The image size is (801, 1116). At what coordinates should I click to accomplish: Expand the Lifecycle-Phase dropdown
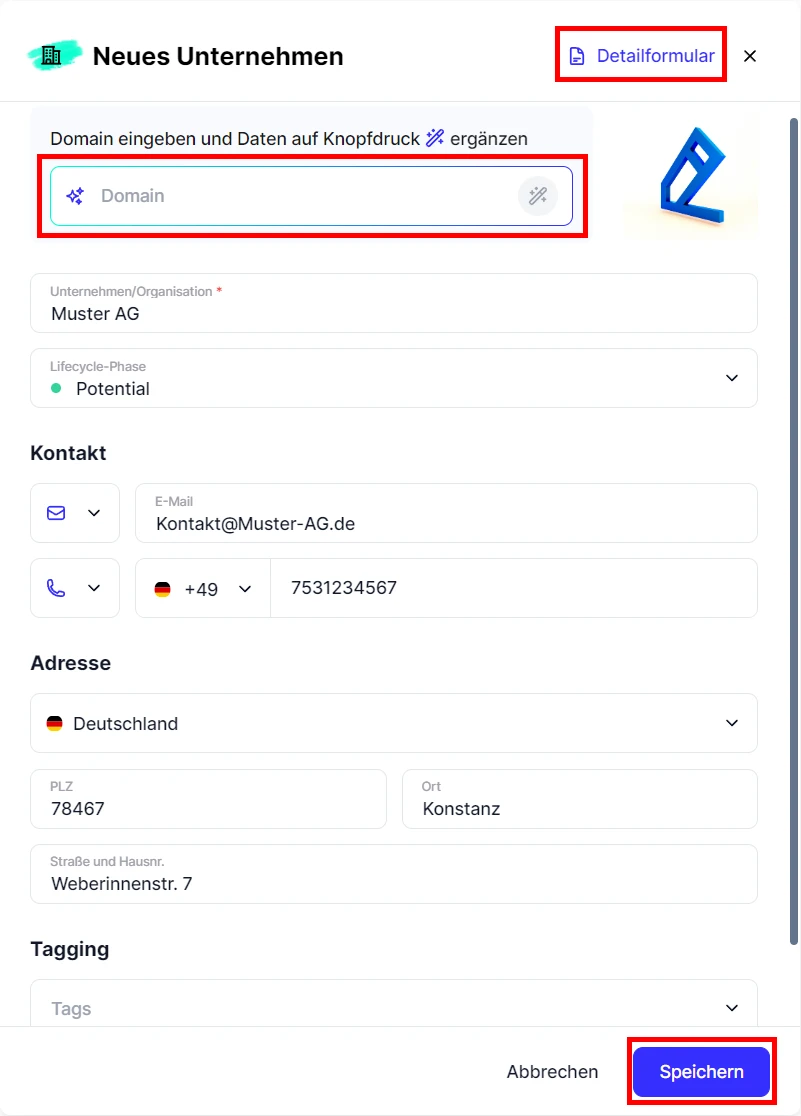(x=731, y=378)
